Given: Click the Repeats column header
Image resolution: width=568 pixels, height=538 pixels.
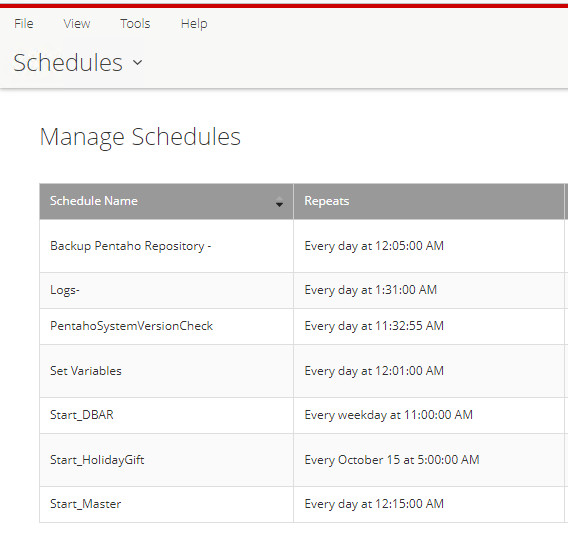Looking at the screenshot, I should tap(326, 201).
